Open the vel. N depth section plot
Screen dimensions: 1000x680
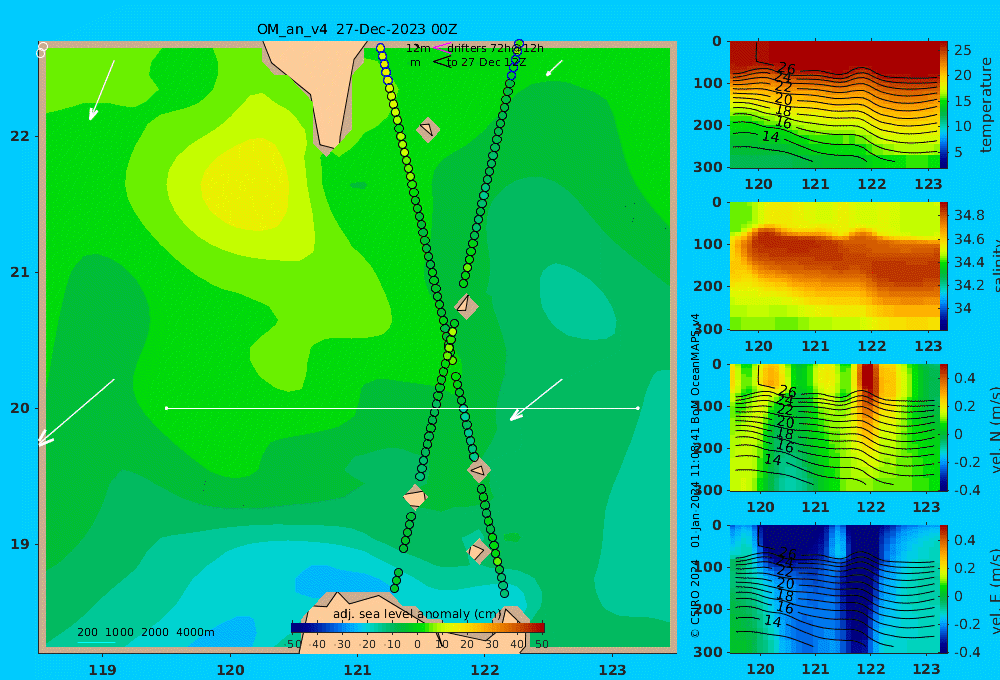coord(835,427)
